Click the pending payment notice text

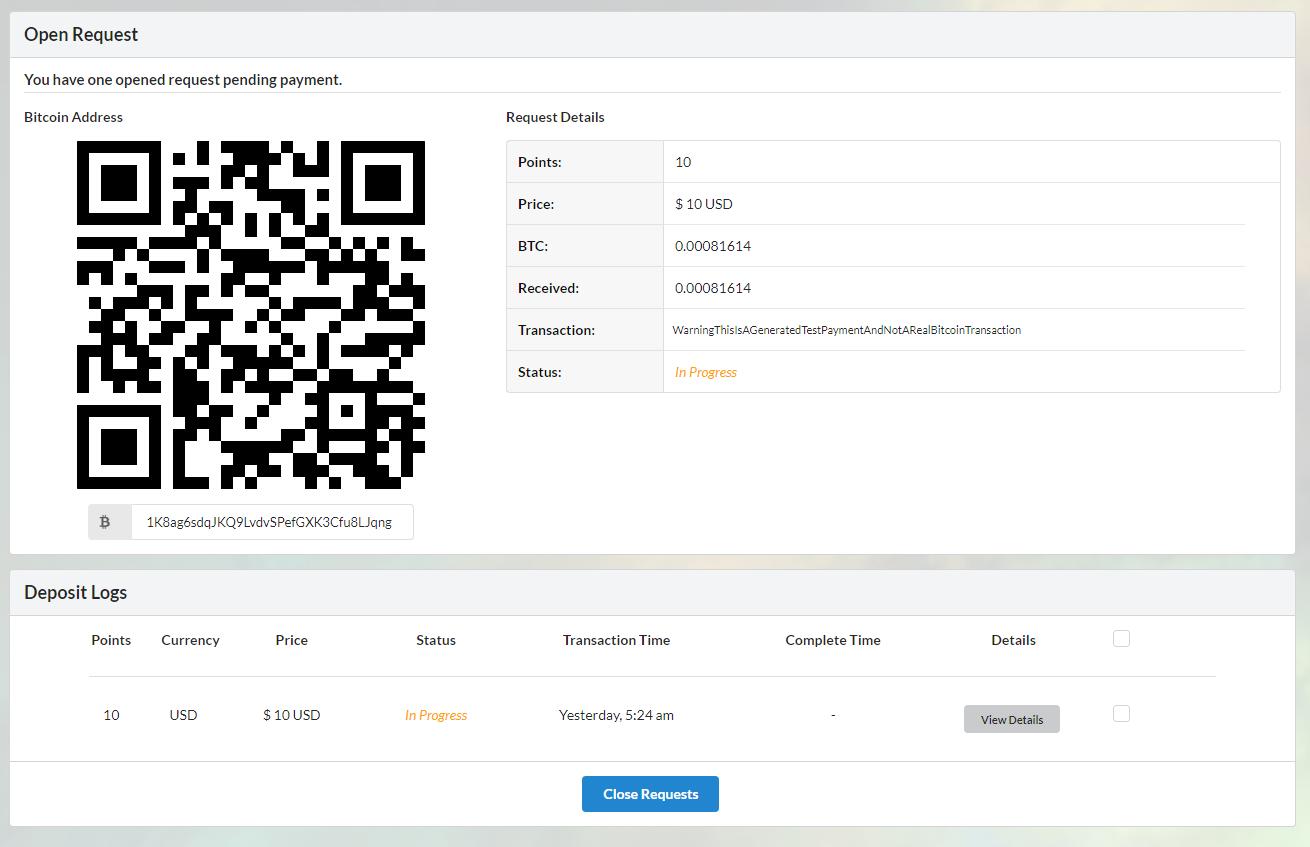point(183,79)
